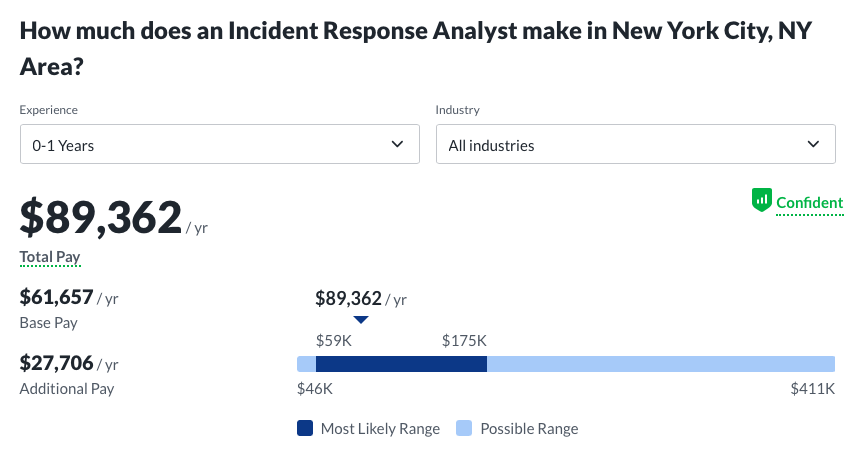Open the All industries combo box
This screenshot has height=454, width=863.
pyautogui.click(x=635, y=145)
